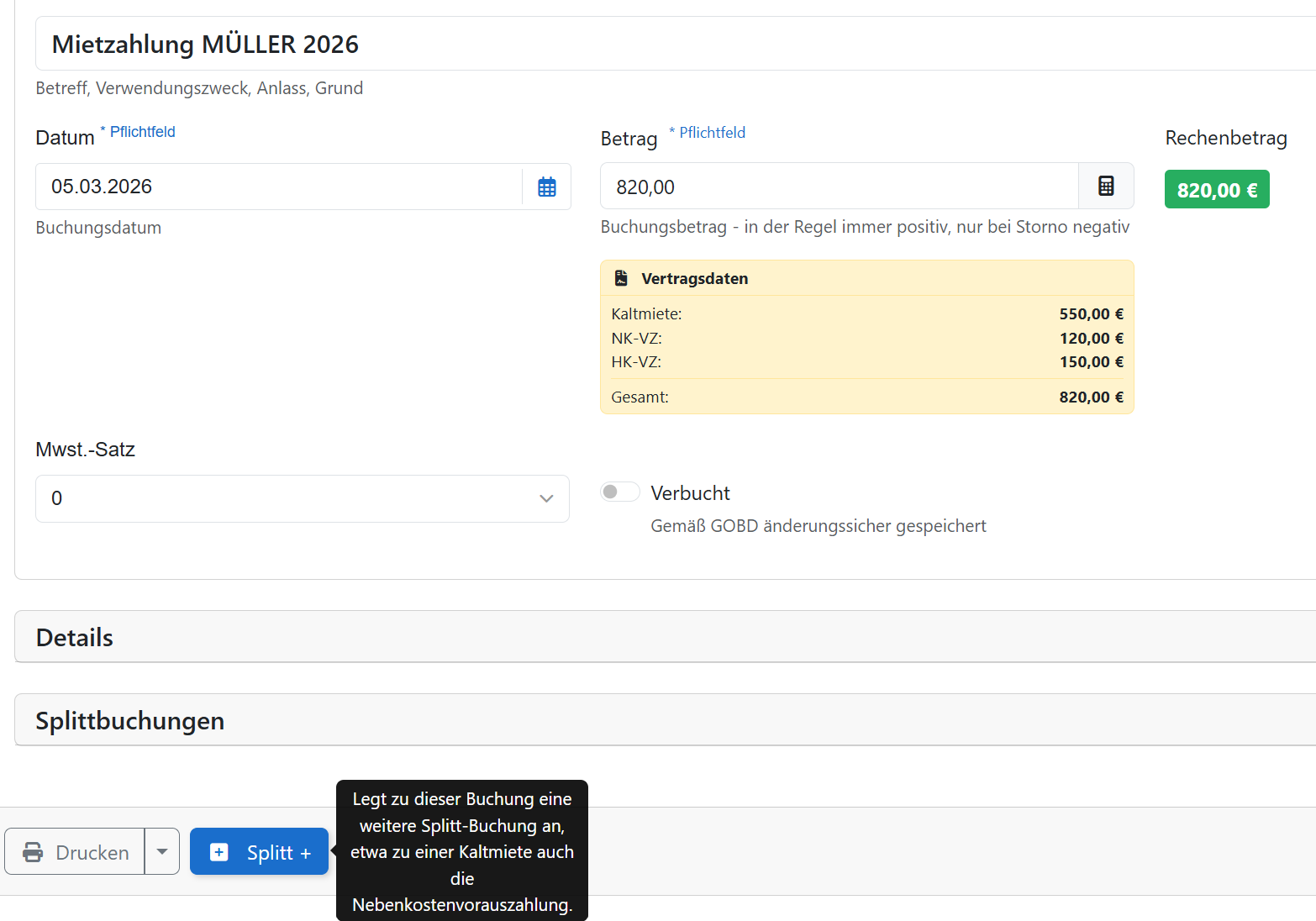Screen dimensions: 1316x921
Task: Select the Kaltmiete amount 550,00 €
Action: pyautogui.click(x=1090, y=314)
